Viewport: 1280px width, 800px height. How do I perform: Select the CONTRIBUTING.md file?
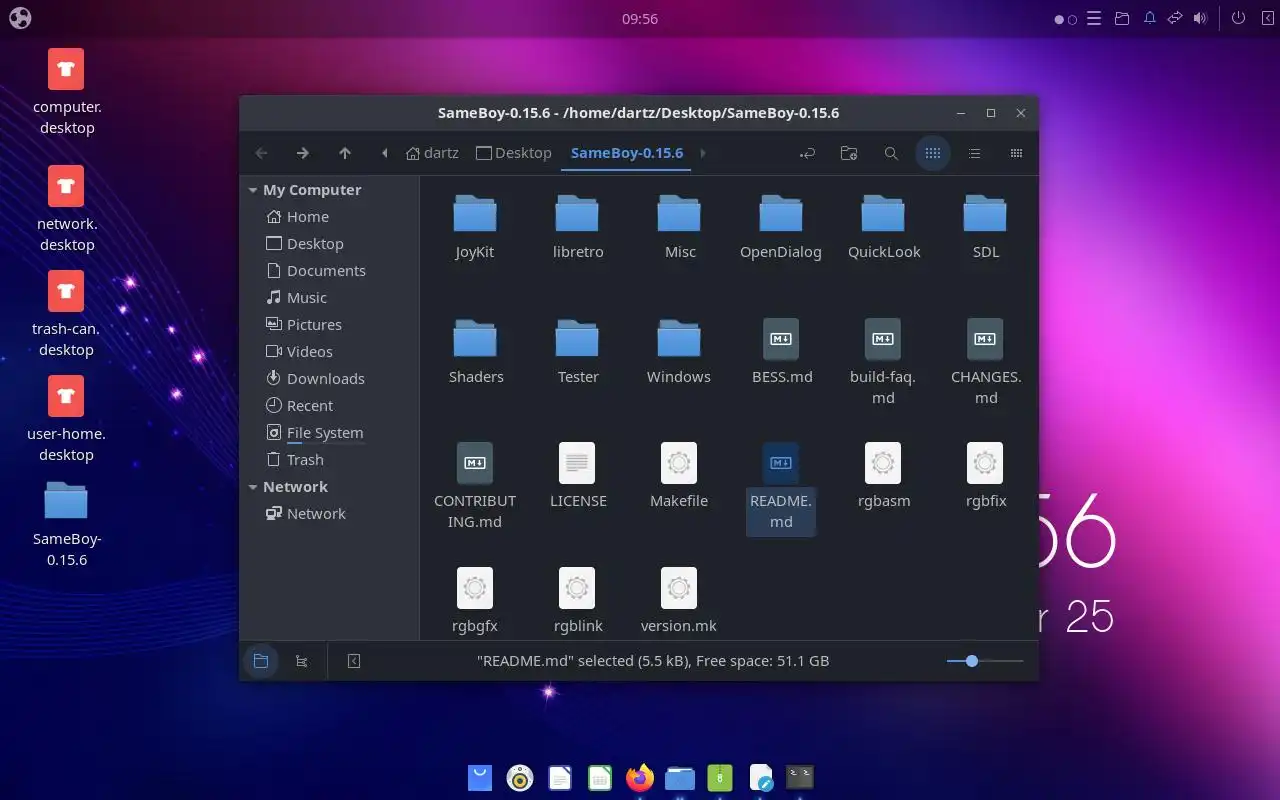coord(475,487)
